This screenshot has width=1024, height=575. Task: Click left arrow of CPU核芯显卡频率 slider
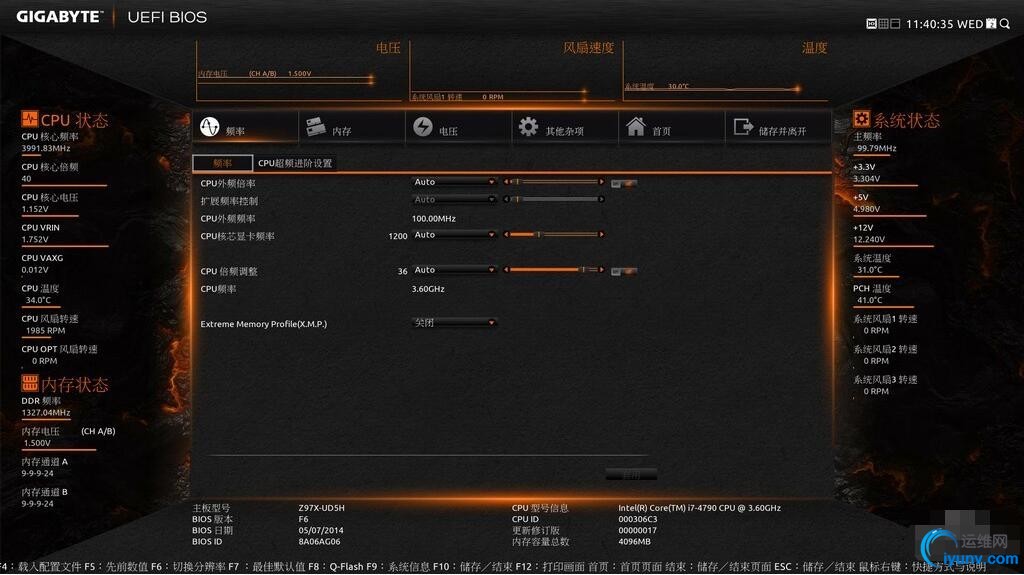point(506,235)
